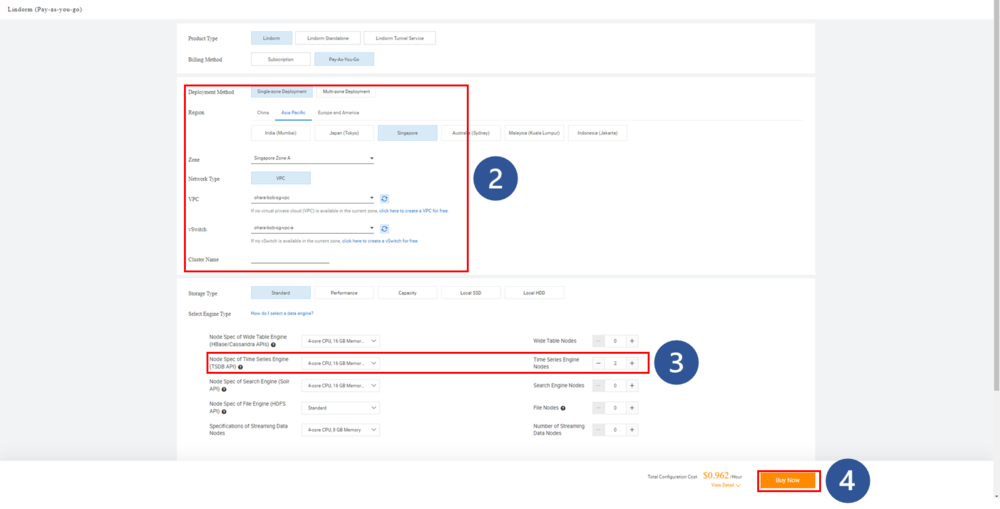This screenshot has width=1000, height=509.
Task: Choose Standard storage type
Action: pos(281,293)
